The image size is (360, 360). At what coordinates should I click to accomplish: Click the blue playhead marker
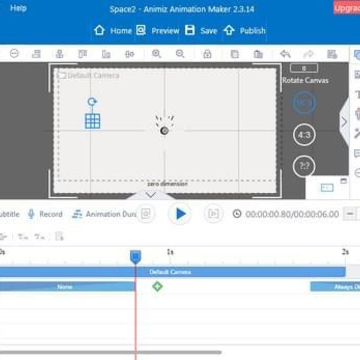[x=135, y=257]
